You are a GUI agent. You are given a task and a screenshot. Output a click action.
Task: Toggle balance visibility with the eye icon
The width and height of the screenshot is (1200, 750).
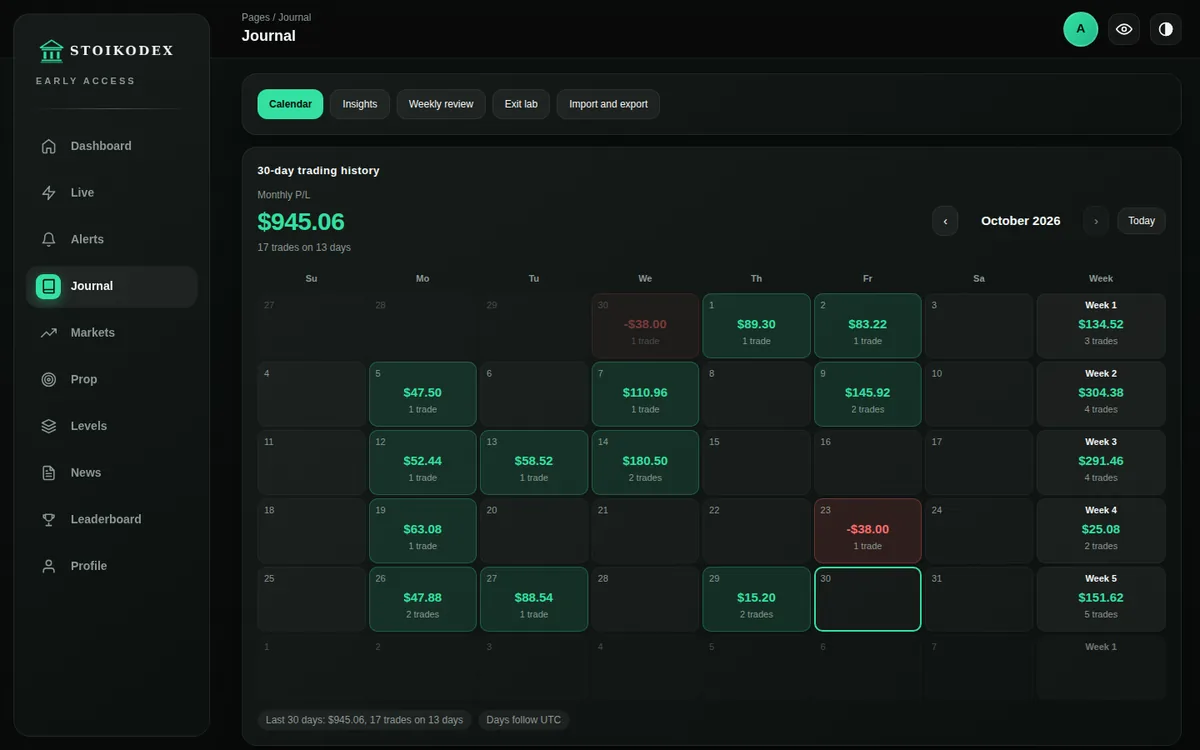click(1124, 29)
